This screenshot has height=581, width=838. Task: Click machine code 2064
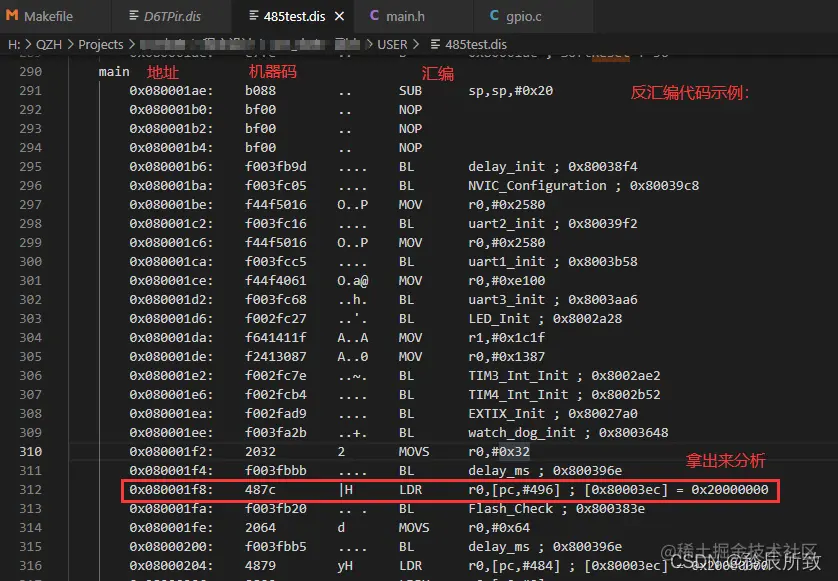click(x=260, y=528)
